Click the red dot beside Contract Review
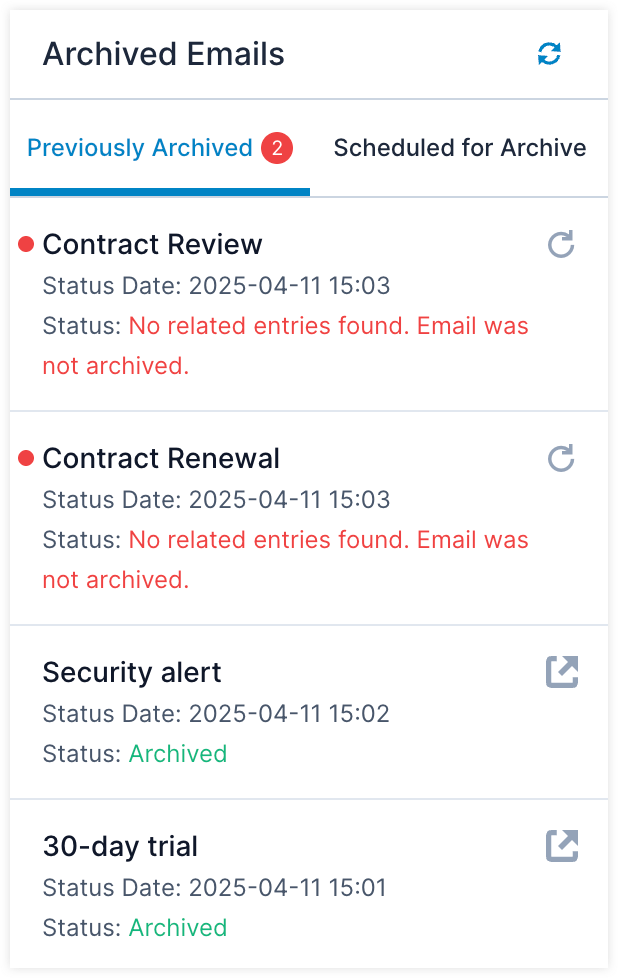This screenshot has height=978, width=618. pos(27,244)
